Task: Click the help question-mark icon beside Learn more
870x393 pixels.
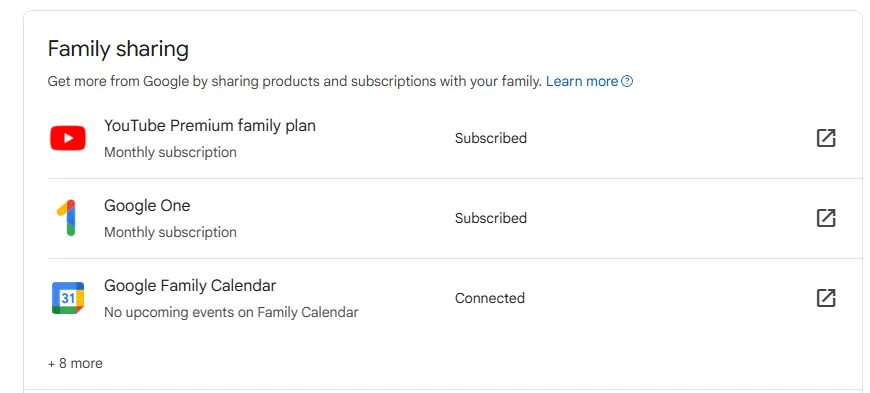Action: pyautogui.click(x=627, y=82)
